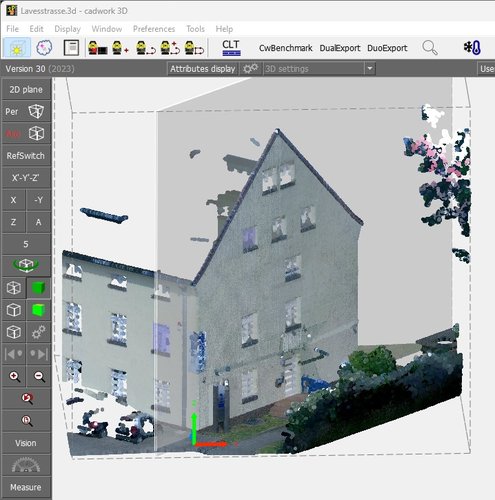Open the Edit menu

(36, 29)
